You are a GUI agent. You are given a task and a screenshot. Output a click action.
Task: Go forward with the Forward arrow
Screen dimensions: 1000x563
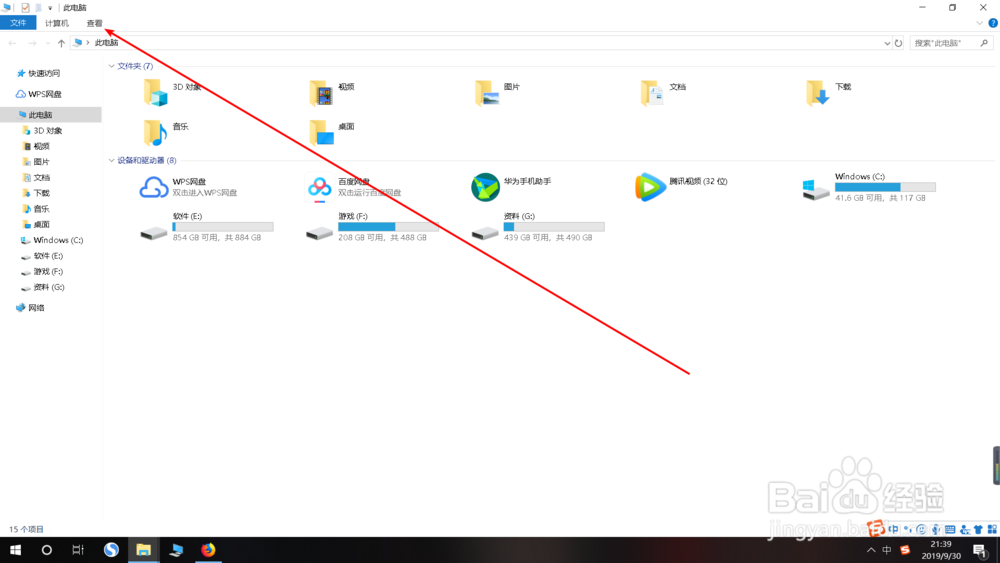[x=32, y=43]
